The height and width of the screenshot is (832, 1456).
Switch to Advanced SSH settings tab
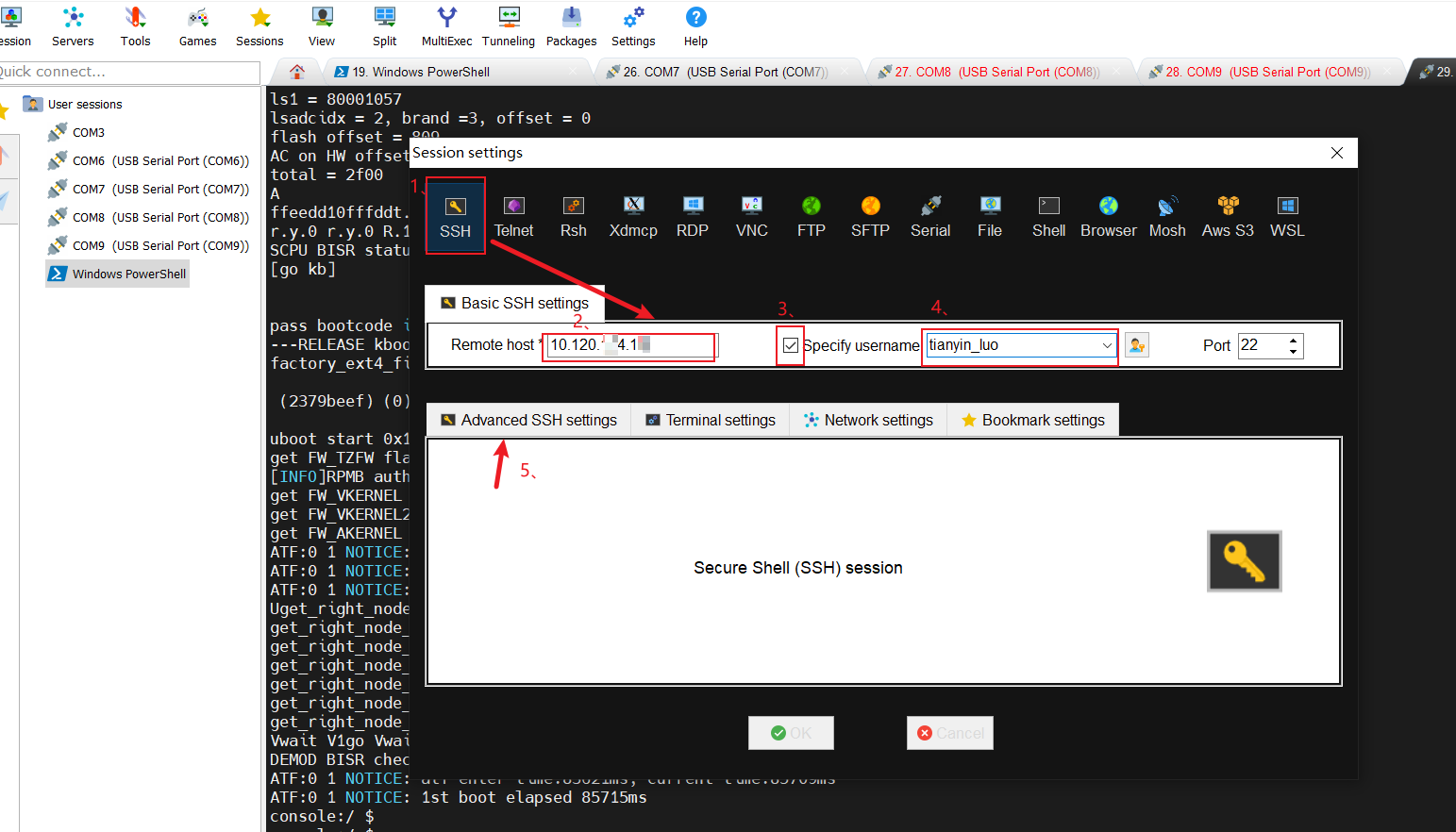click(528, 420)
